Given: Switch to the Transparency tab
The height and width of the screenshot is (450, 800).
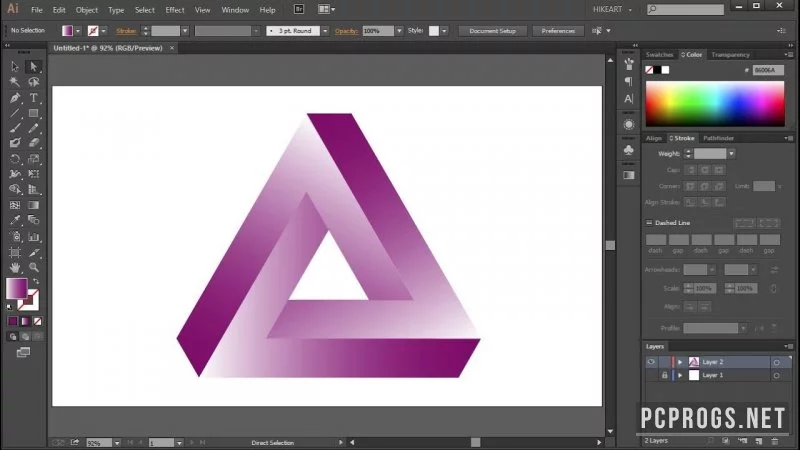Looking at the screenshot, I should [731, 55].
